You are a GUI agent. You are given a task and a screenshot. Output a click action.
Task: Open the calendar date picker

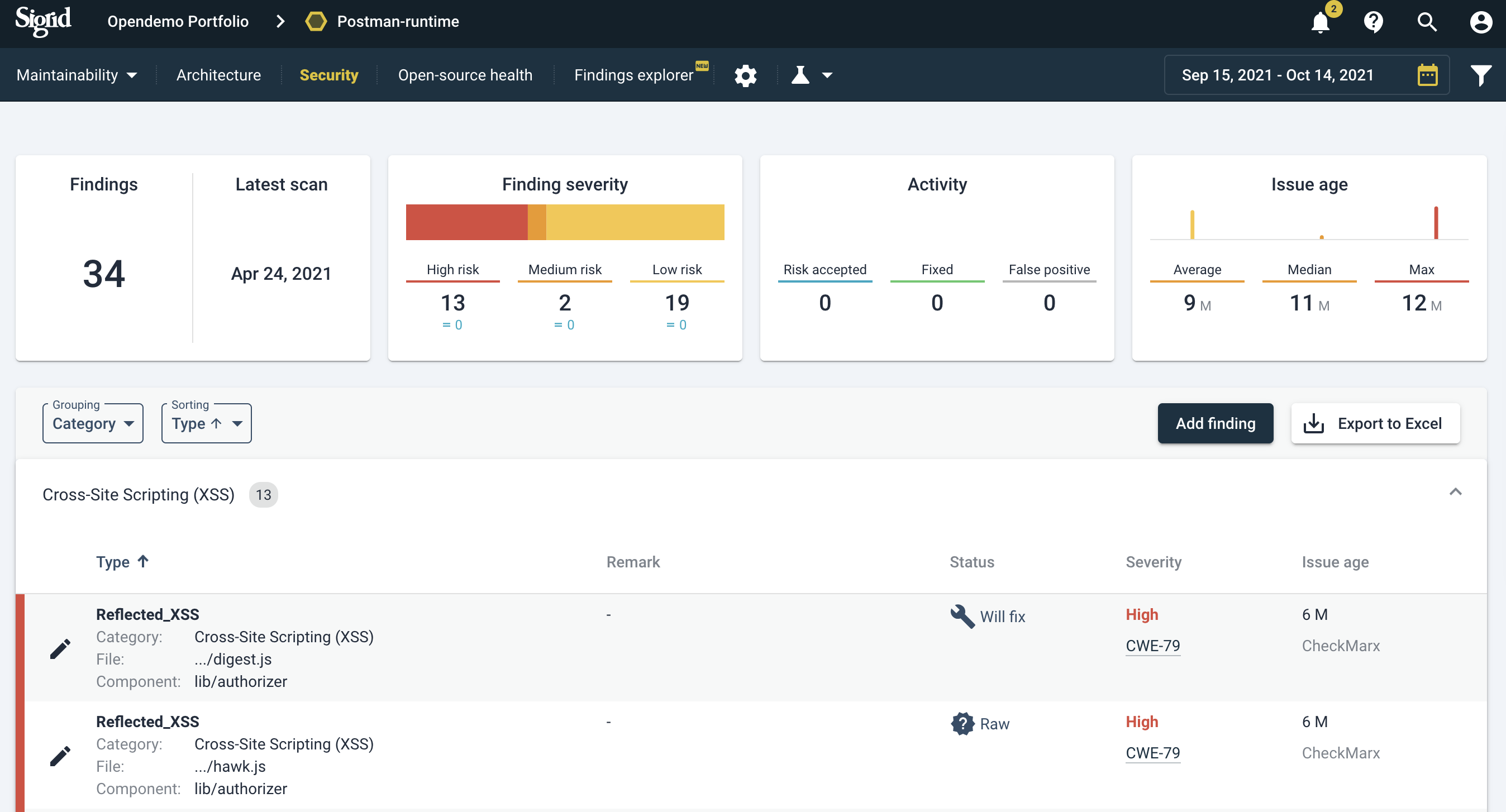pyautogui.click(x=1428, y=75)
